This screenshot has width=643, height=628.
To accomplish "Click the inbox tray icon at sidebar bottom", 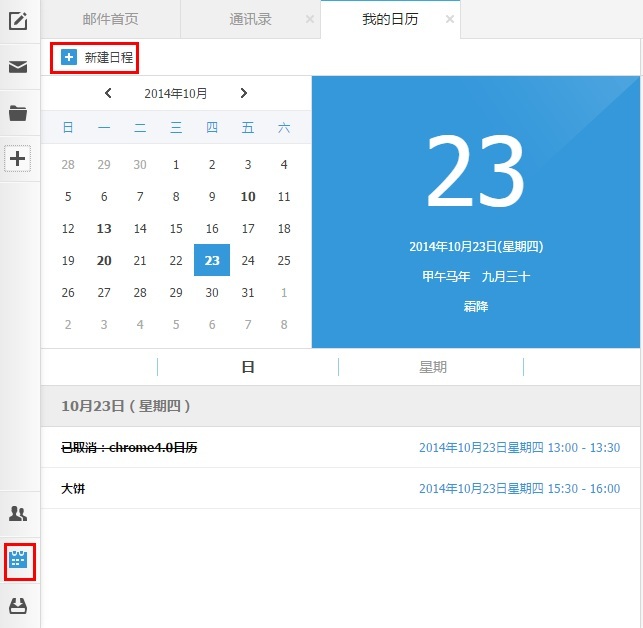I will click(18, 606).
